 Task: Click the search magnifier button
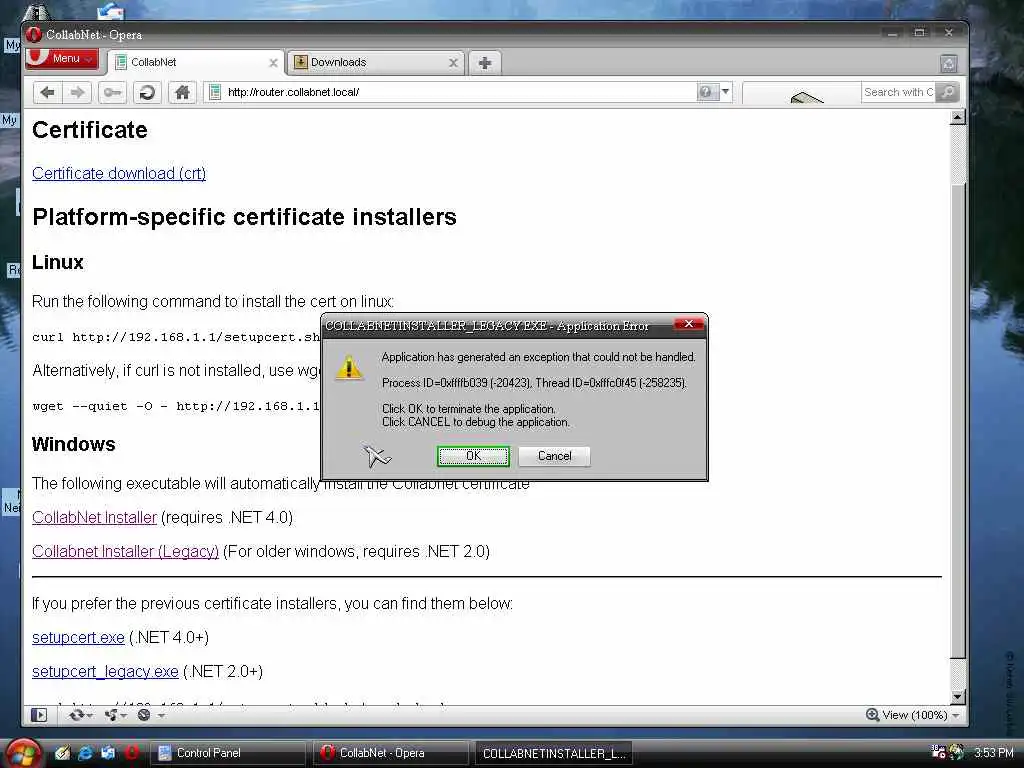click(x=947, y=92)
